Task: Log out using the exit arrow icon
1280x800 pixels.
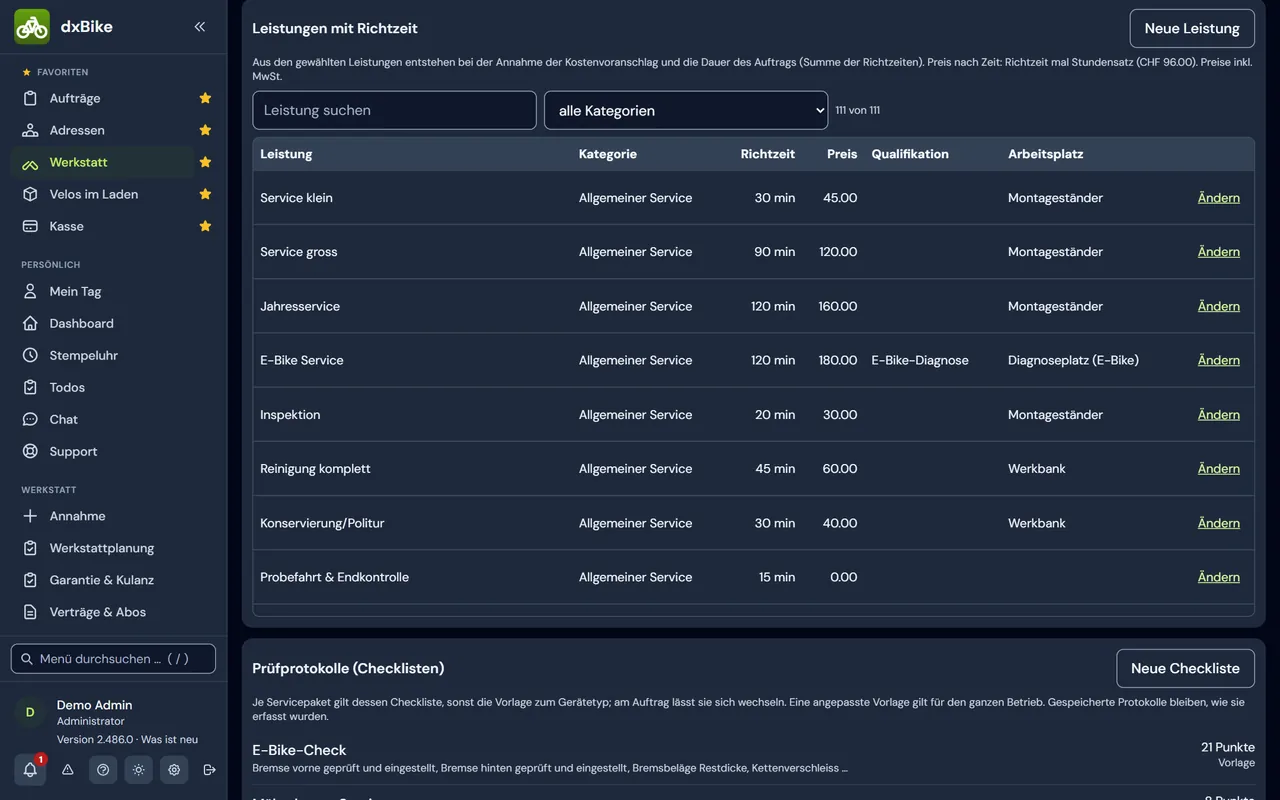Action: (209, 770)
